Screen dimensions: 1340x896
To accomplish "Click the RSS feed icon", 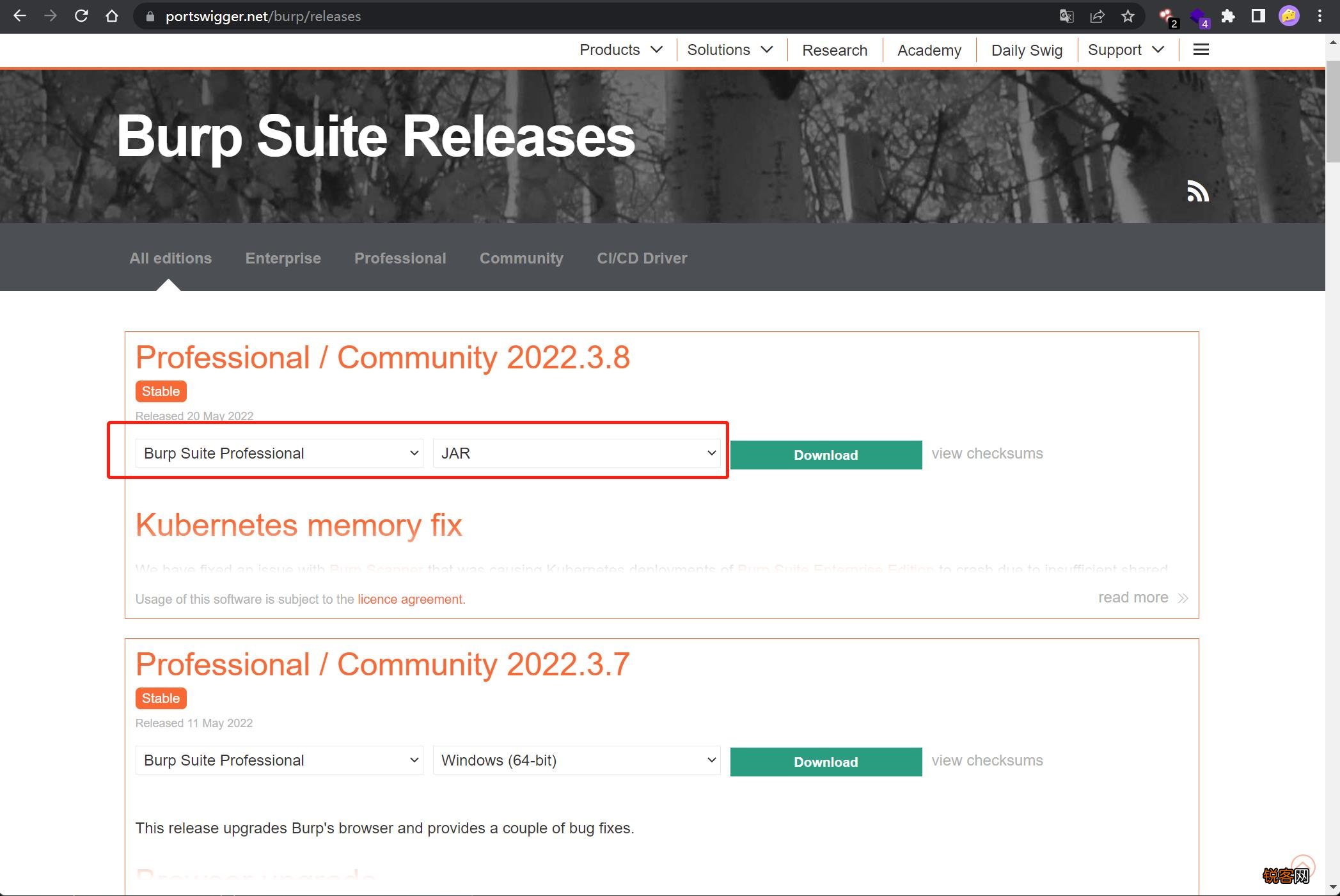I will point(1197,191).
